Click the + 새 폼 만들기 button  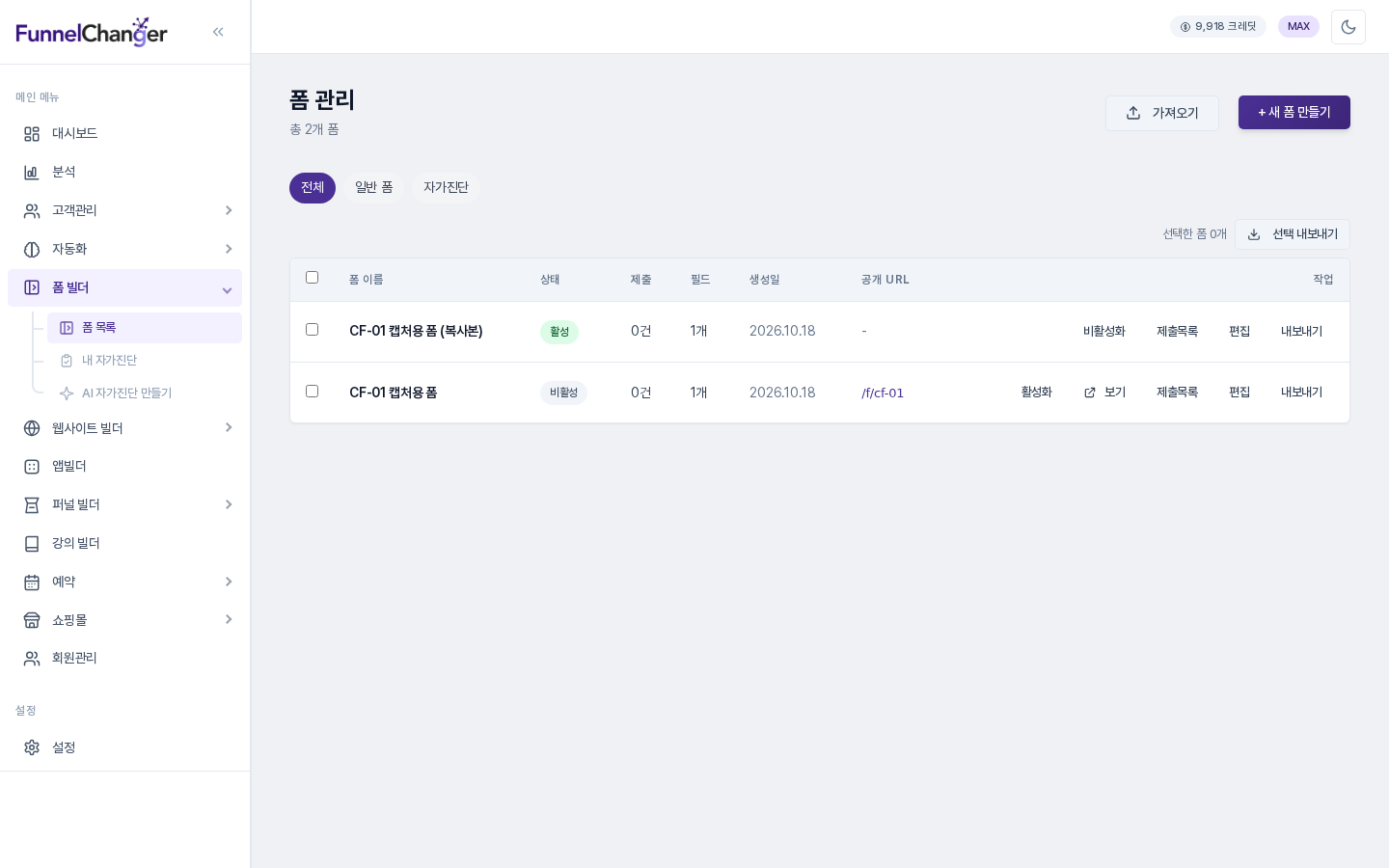tap(1294, 113)
